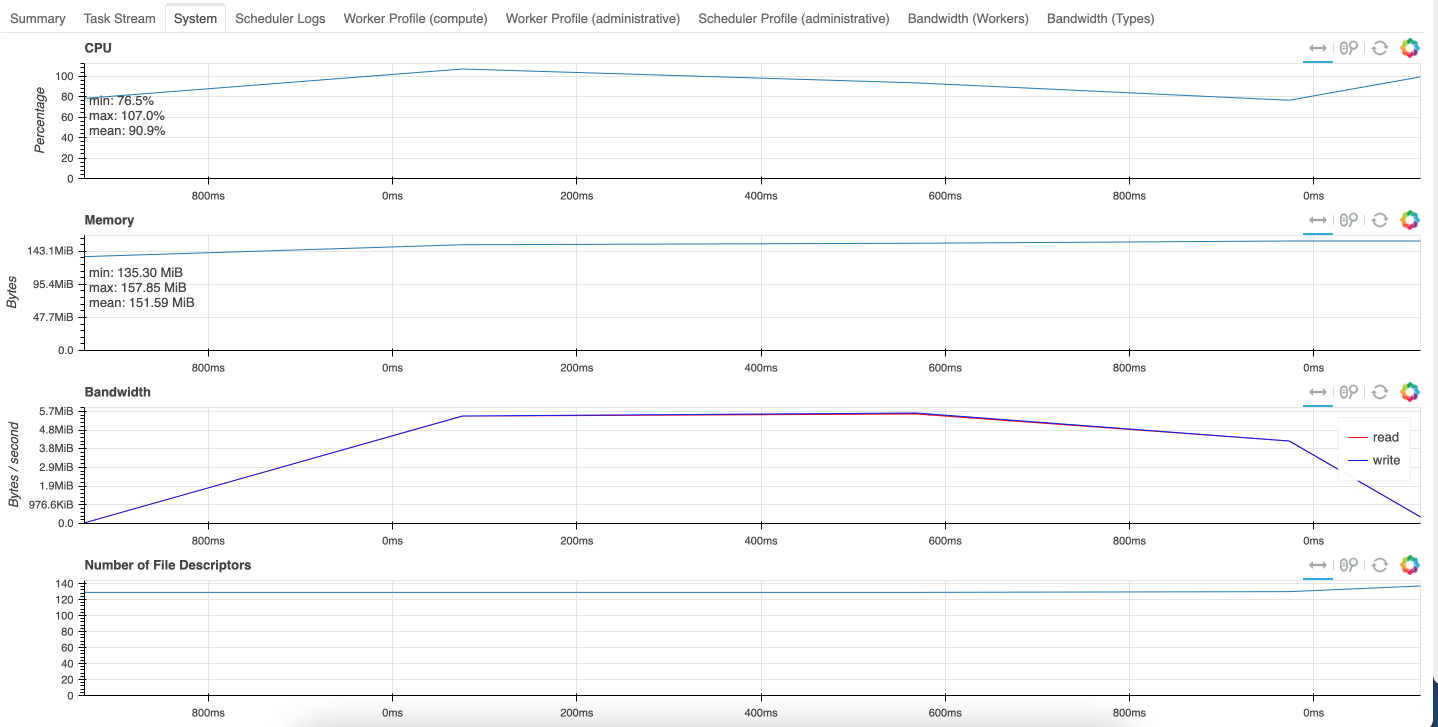Open Bokeh logo in Bandwidth plot toolbar
The image size is (1438, 727).
[x=1410, y=392]
